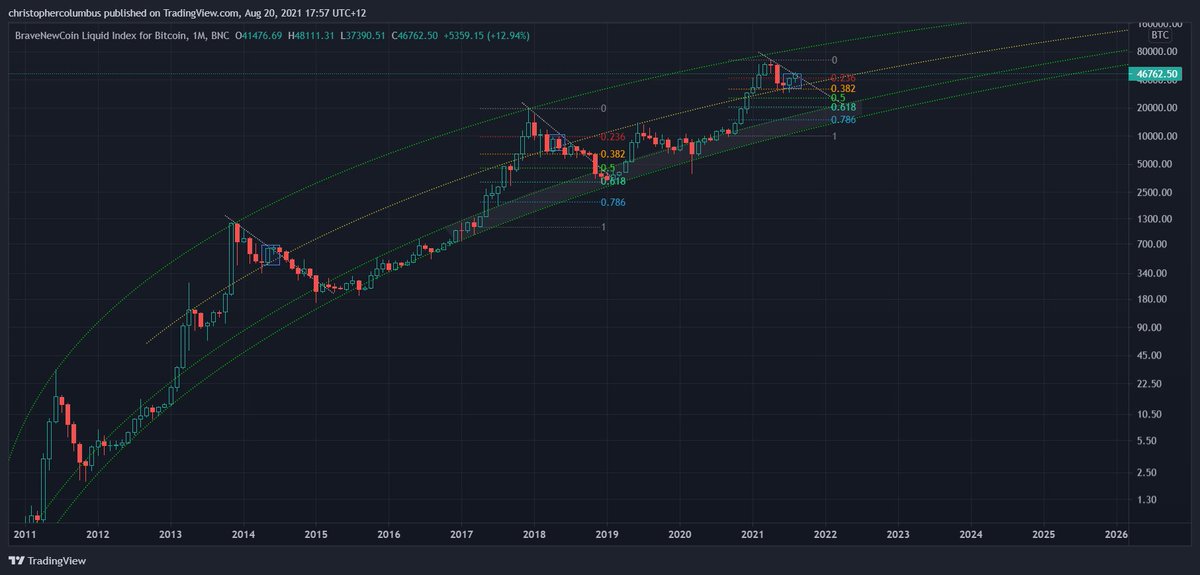The image size is (1200, 575).
Task: Click the 2014 label on the time axis
Action: tap(243, 535)
